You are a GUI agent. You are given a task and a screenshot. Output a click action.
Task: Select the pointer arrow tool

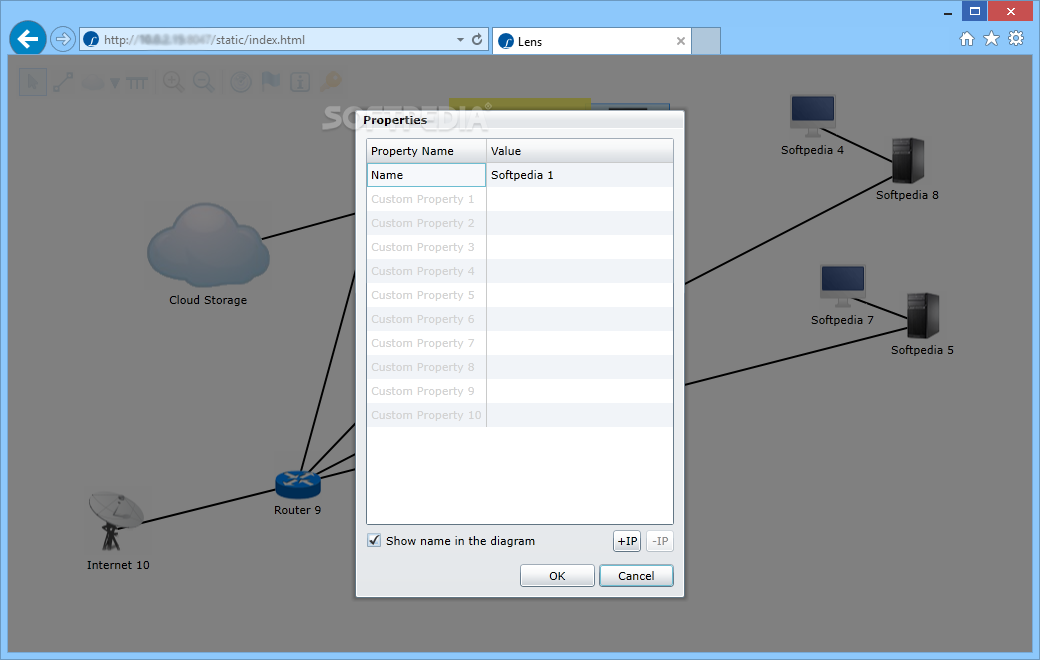(32, 82)
